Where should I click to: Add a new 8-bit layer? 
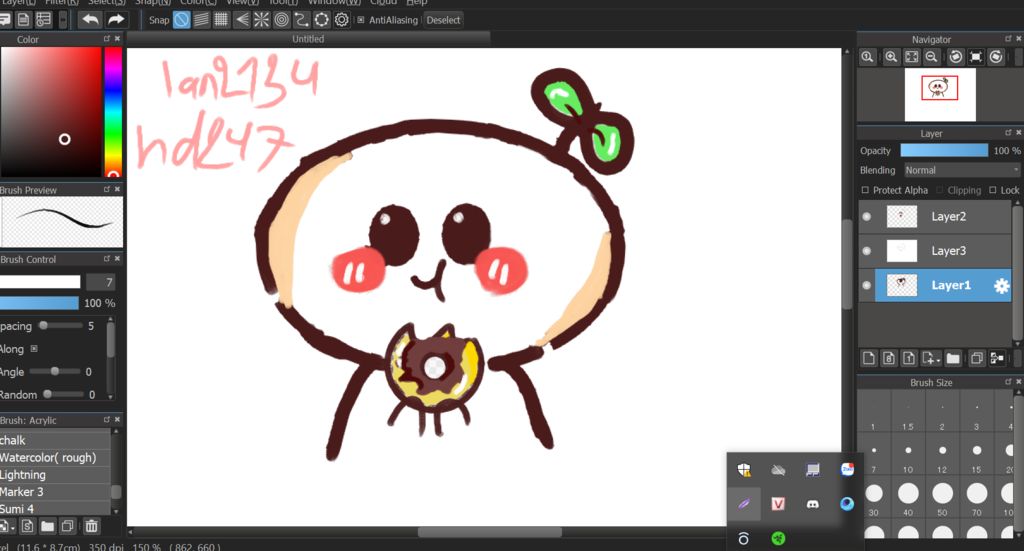click(889, 358)
